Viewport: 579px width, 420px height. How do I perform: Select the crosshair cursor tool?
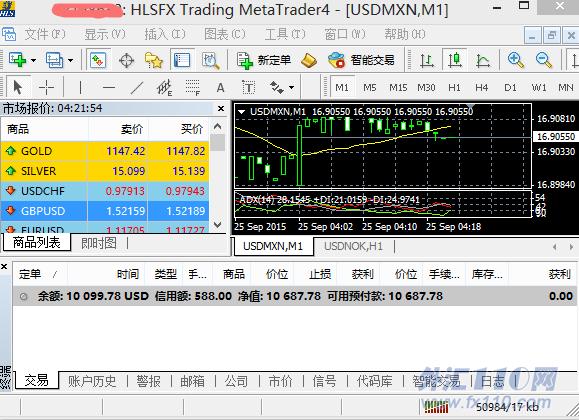point(47,88)
